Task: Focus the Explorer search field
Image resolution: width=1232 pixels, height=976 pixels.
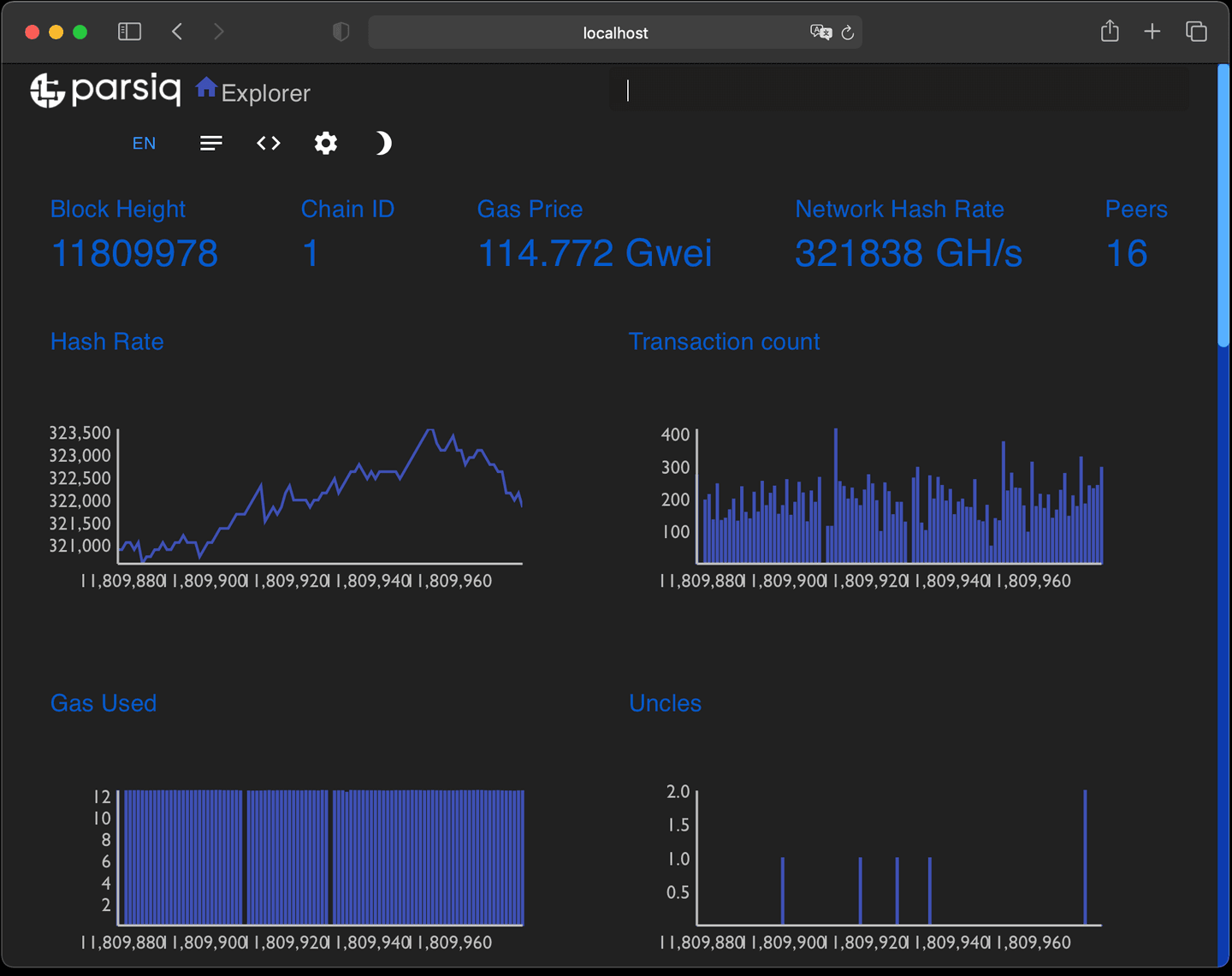Action: pyautogui.click(x=898, y=90)
